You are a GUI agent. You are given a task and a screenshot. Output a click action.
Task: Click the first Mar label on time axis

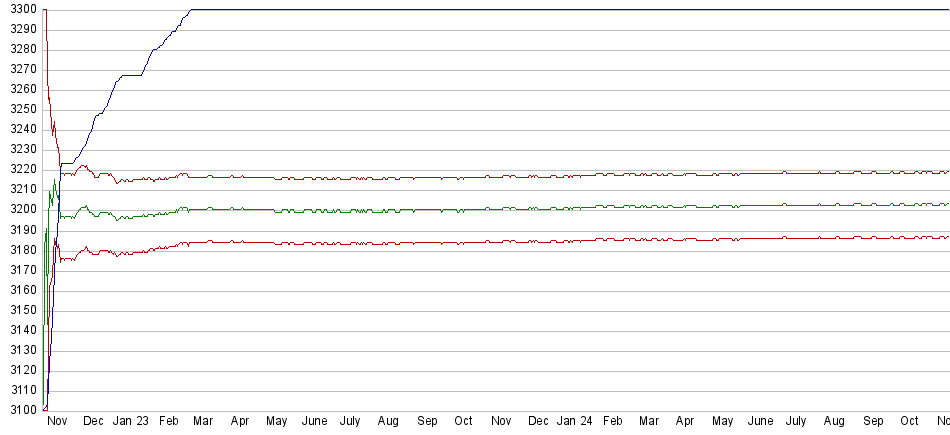coord(203,423)
